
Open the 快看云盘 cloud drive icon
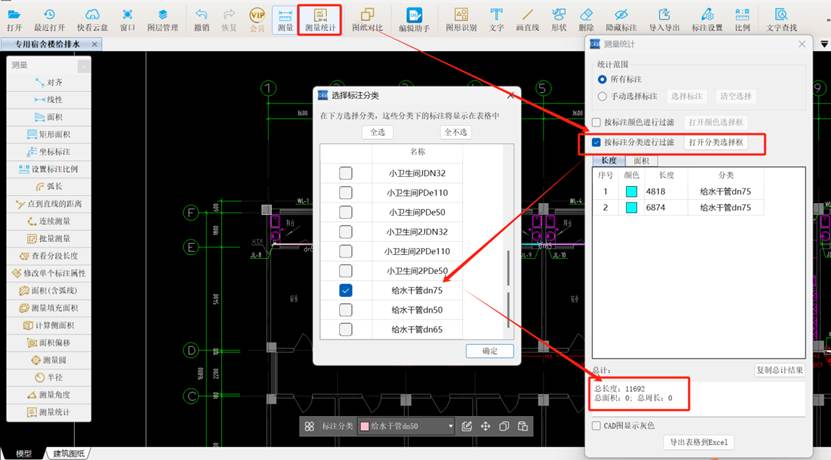(x=92, y=20)
